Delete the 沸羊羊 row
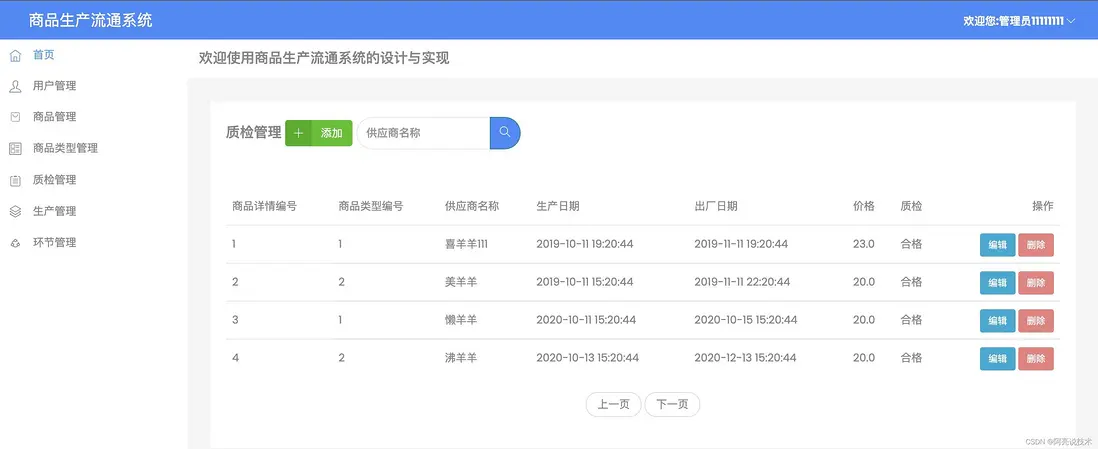This screenshot has width=1098, height=449. click(x=1036, y=358)
